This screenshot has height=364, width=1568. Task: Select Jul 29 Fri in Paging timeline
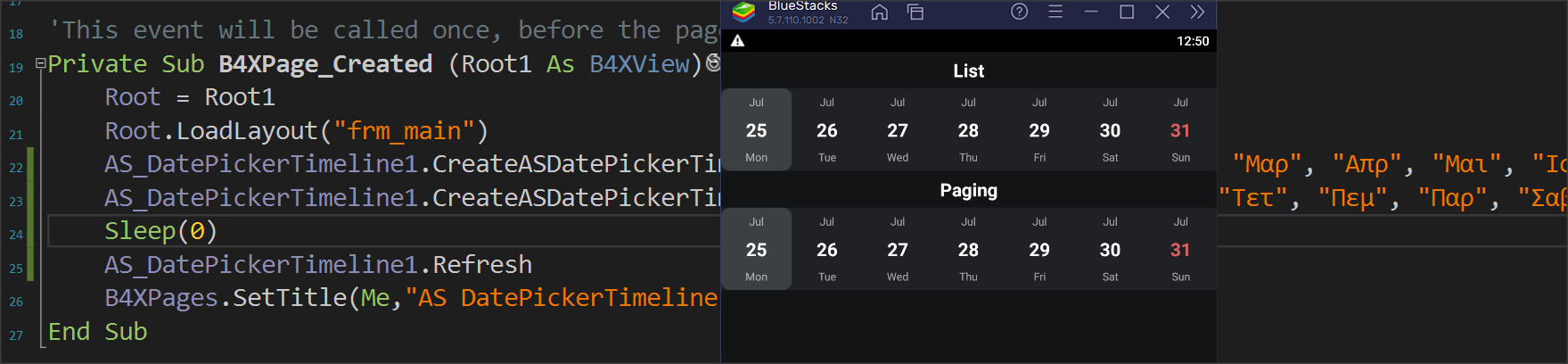coord(1039,250)
